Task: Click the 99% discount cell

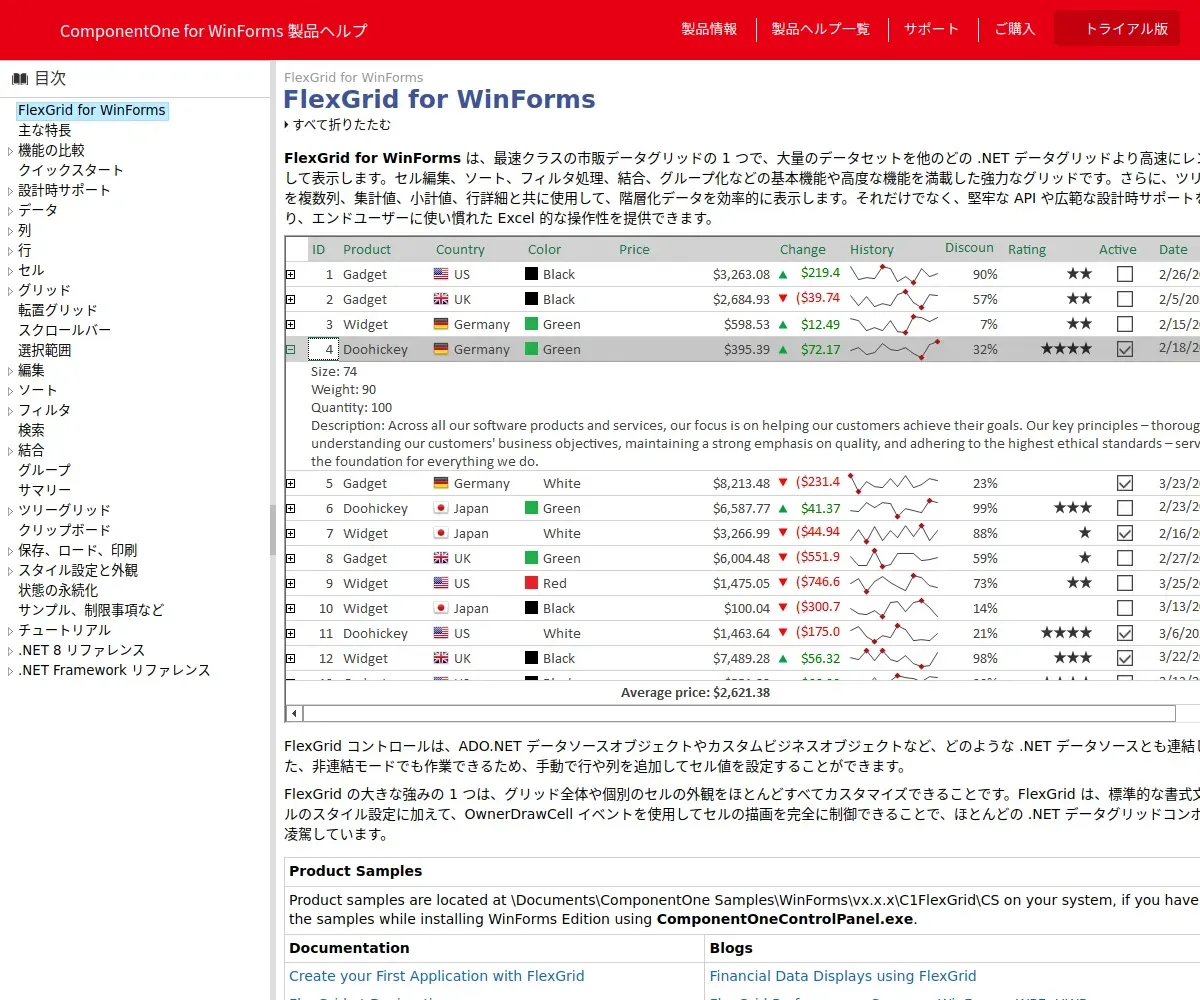Action: pos(985,508)
